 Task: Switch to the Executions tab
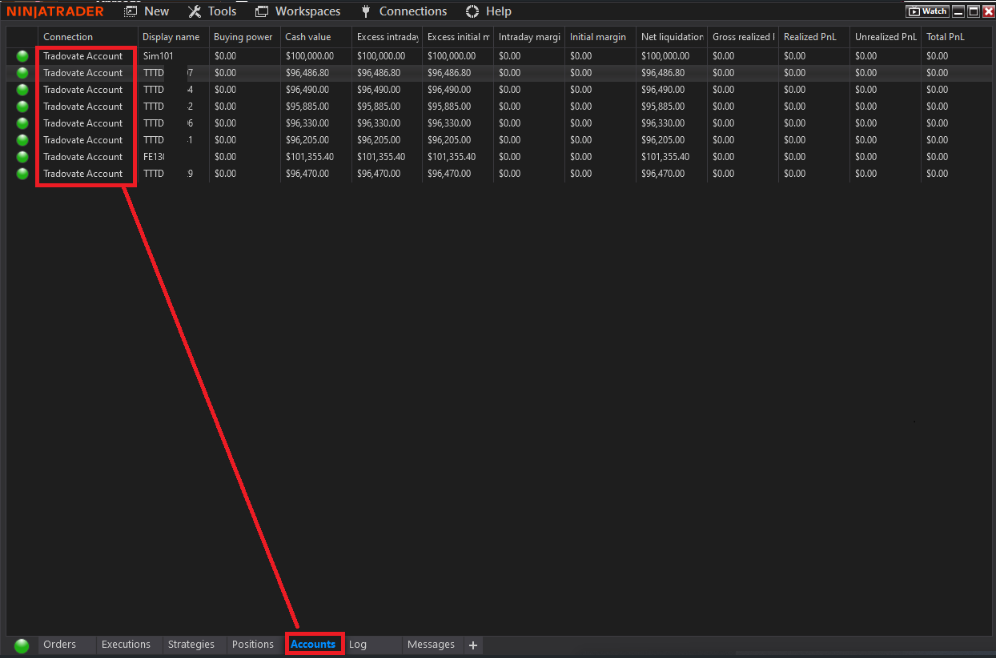[126, 645]
